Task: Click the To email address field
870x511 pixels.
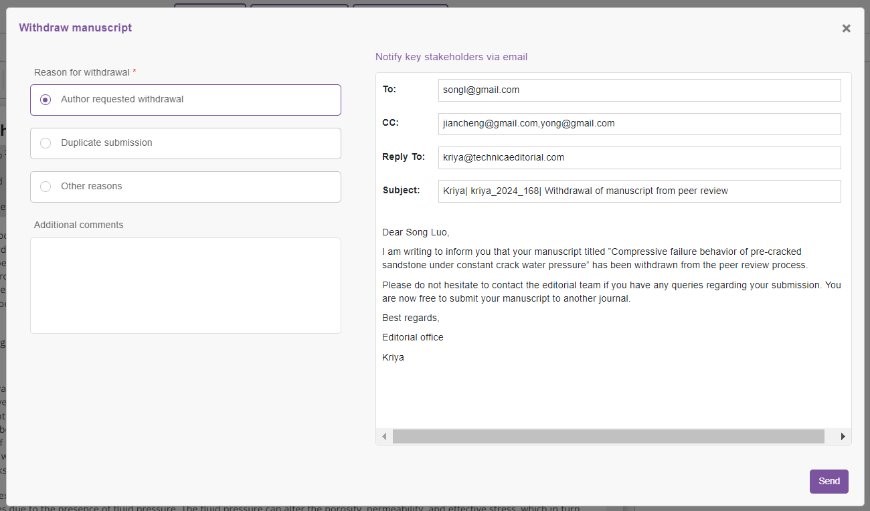Action: (639, 90)
